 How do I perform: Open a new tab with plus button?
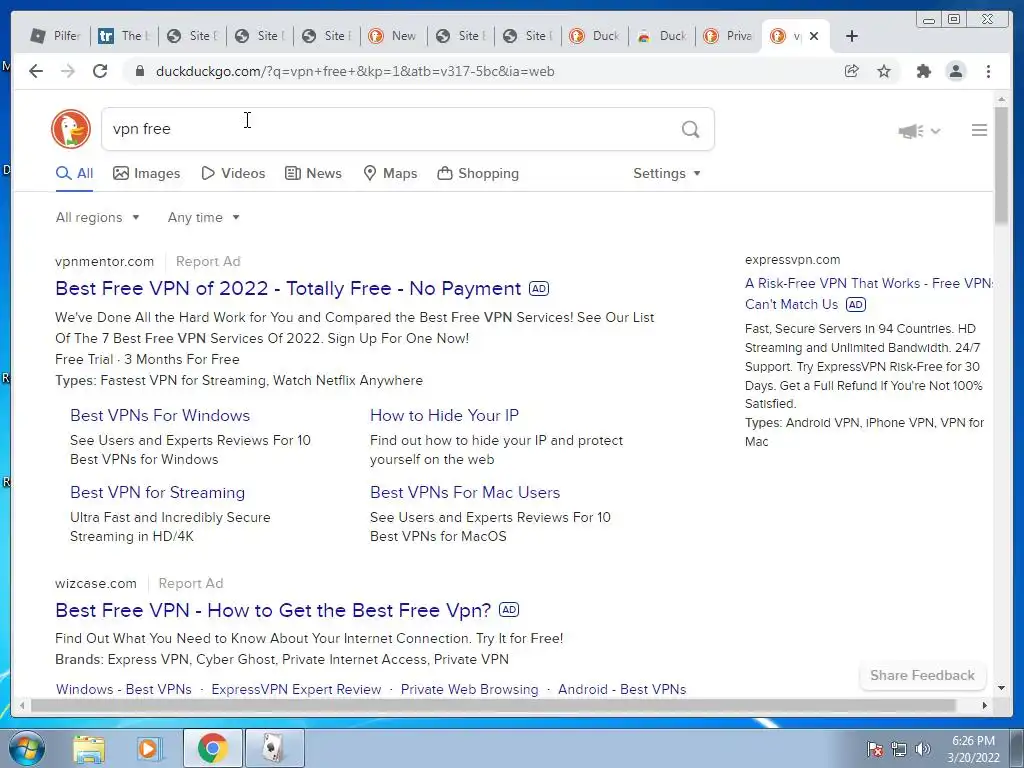pyautogui.click(x=852, y=36)
